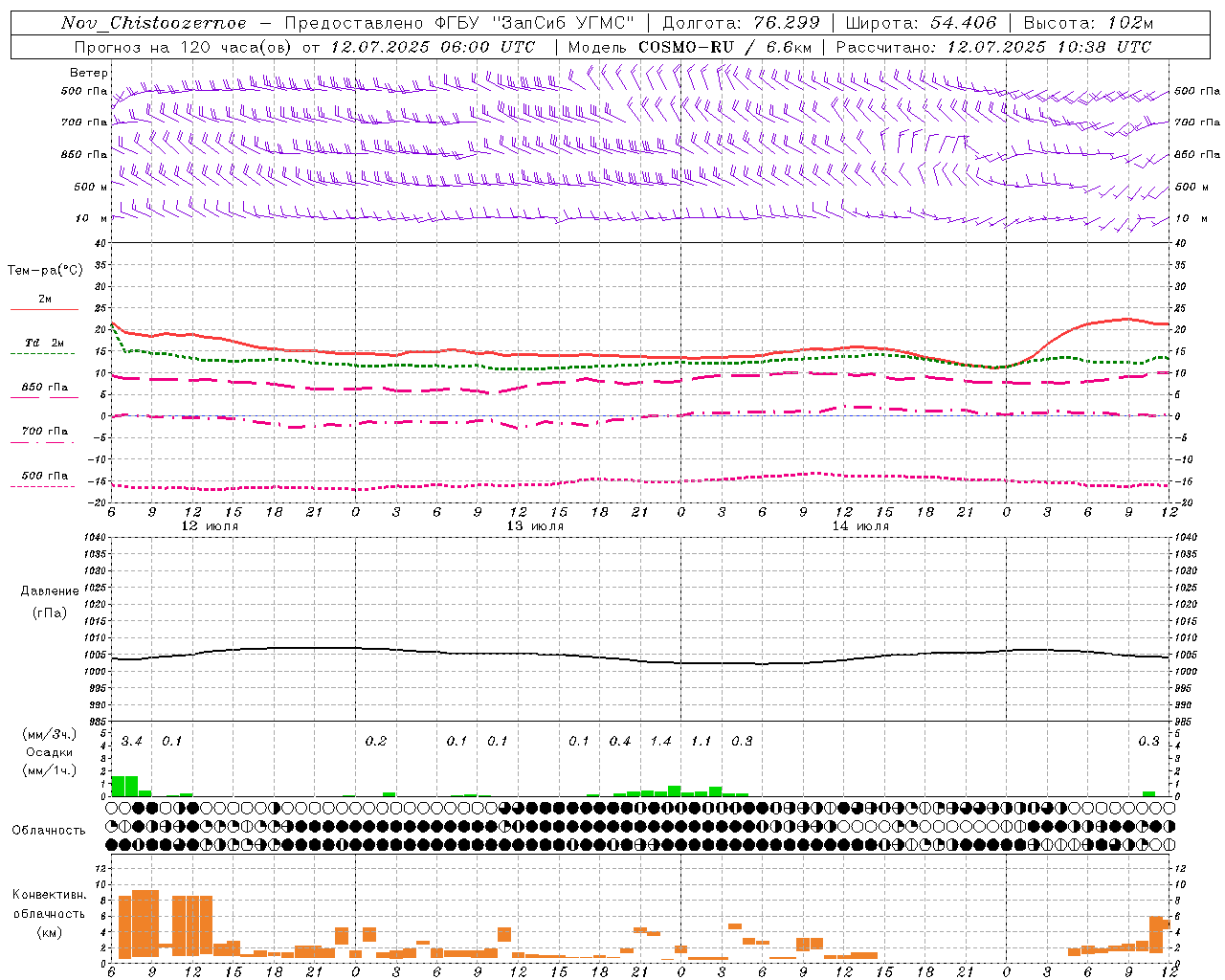Image resolution: width=1225 pixels, height=980 pixels.
Task: Select the longitude value Долгота: 76.299
Action: point(741,23)
